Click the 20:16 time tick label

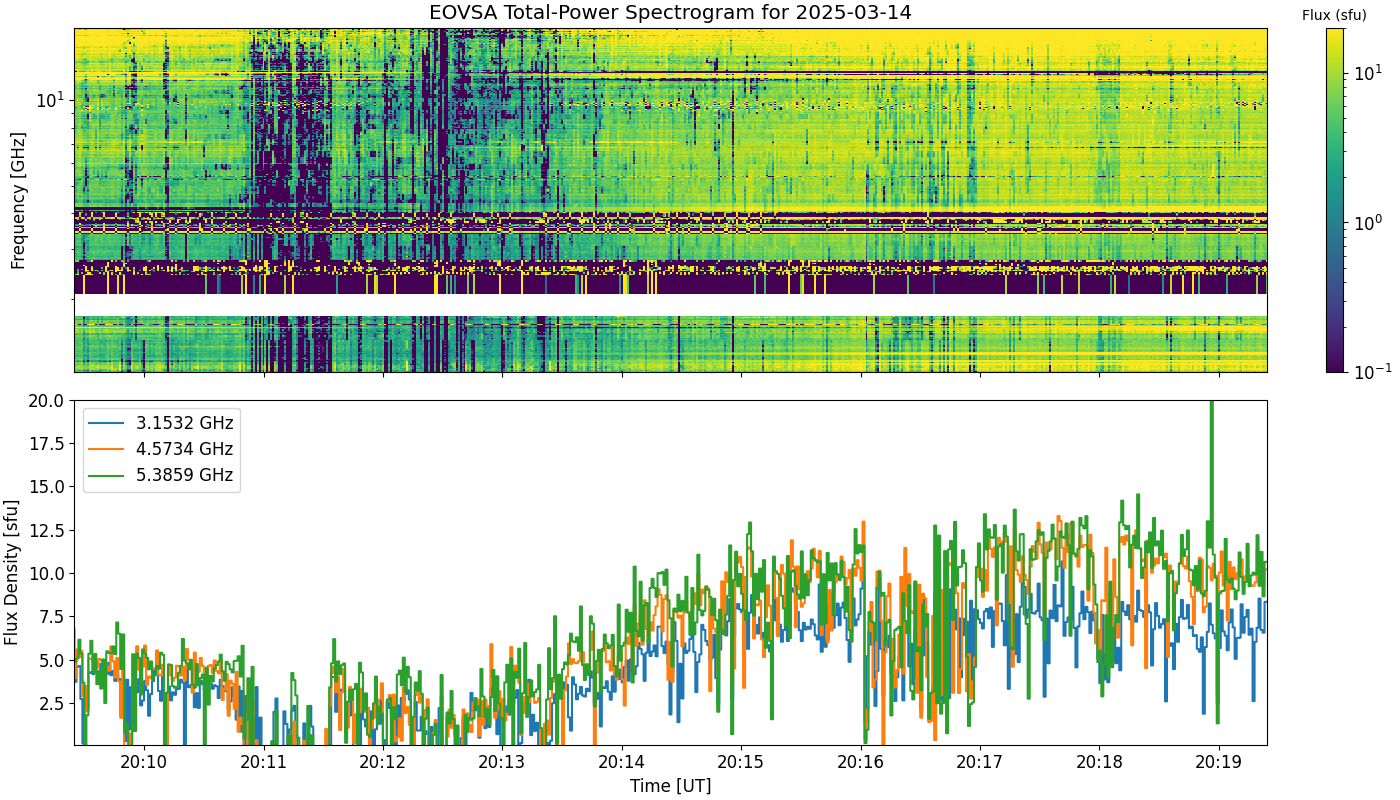click(861, 763)
